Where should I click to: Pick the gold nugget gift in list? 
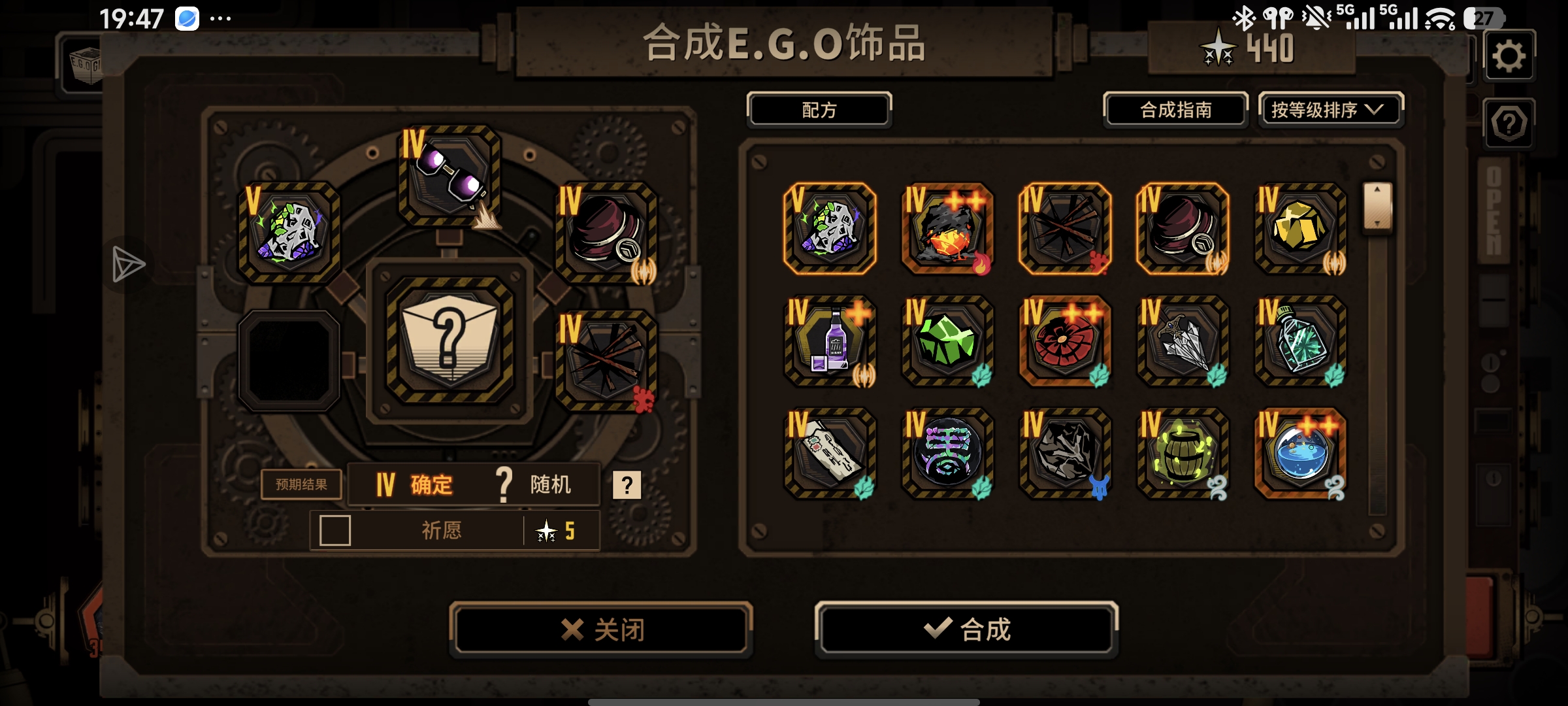tap(1300, 228)
